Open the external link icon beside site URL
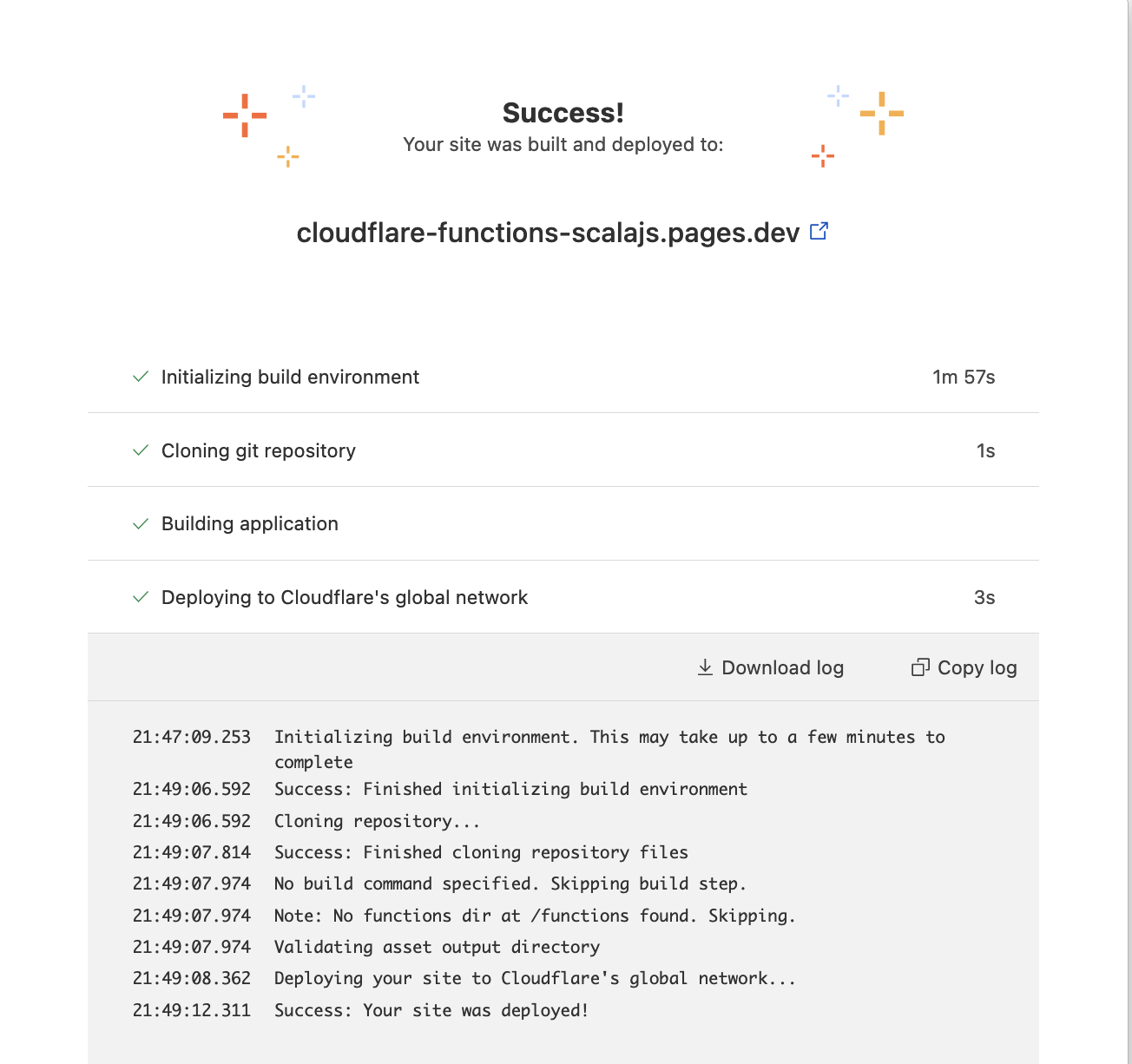Viewport: 1132px width, 1064px height. pyautogui.click(x=819, y=232)
